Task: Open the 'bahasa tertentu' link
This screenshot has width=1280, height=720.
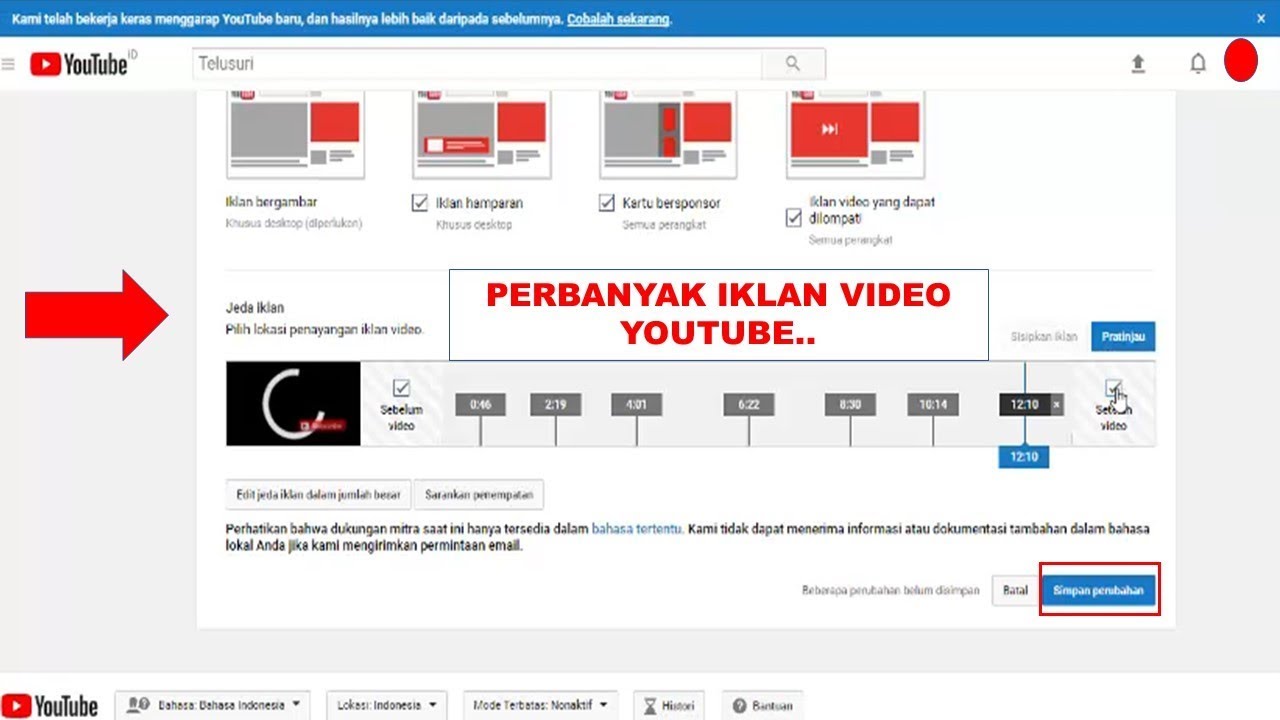Action: point(637,528)
